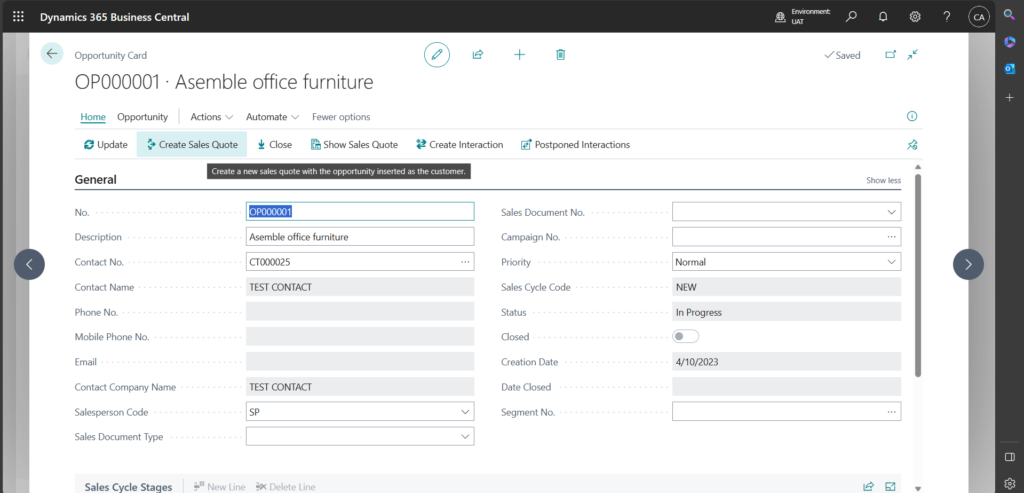This screenshot has height=493, width=1024.
Task: Go to the next record arrow
Action: (x=968, y=264)
